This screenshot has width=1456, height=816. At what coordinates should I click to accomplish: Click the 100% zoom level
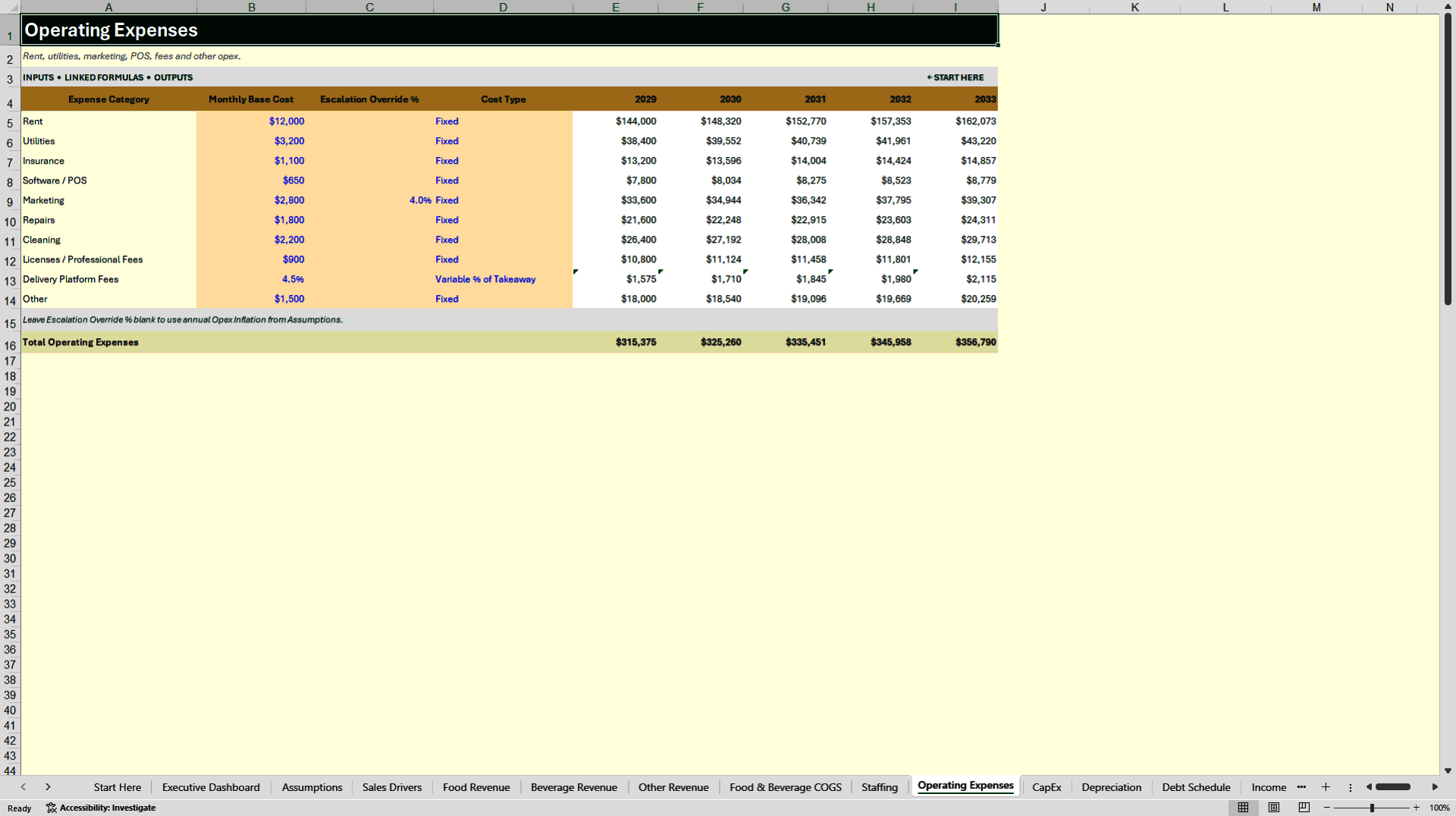point(1439,808)
